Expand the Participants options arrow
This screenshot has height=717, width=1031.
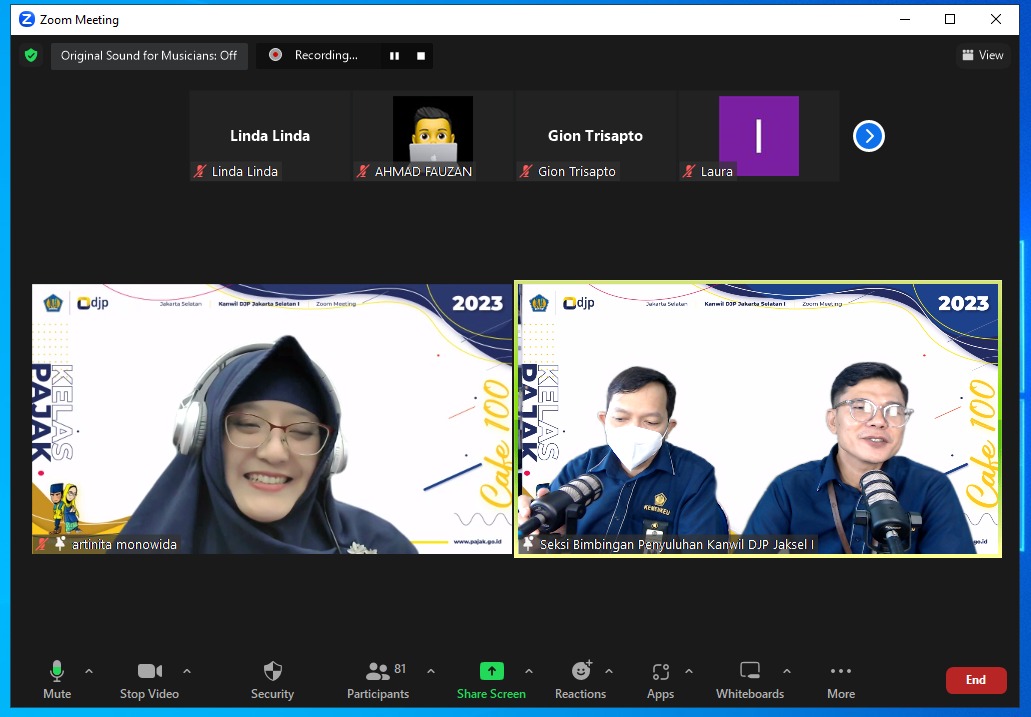click(x=431, y=671)
